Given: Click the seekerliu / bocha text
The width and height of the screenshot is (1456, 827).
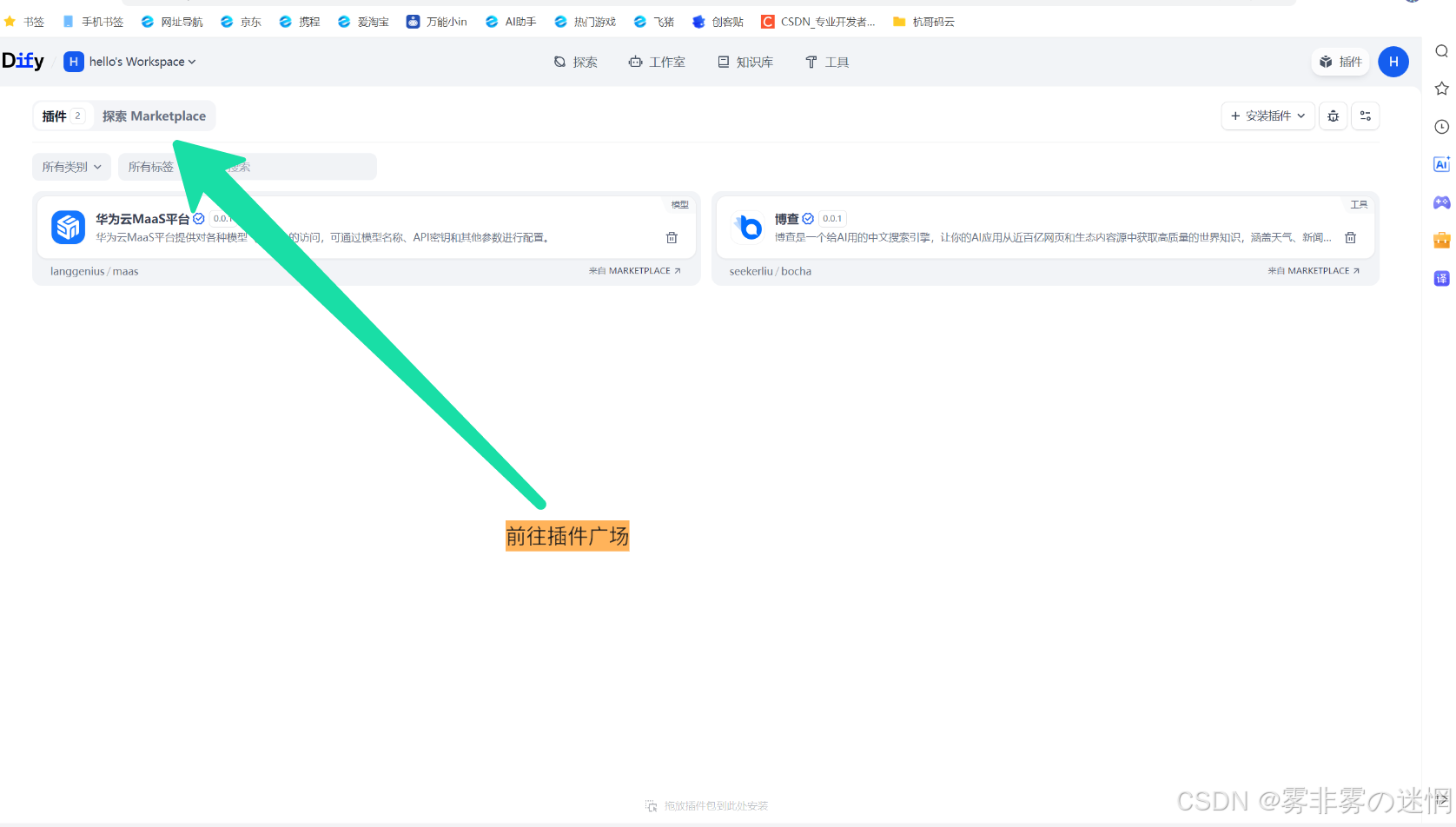Looking at the screenshot, I should pyautogui.click(x=771, y=272).
